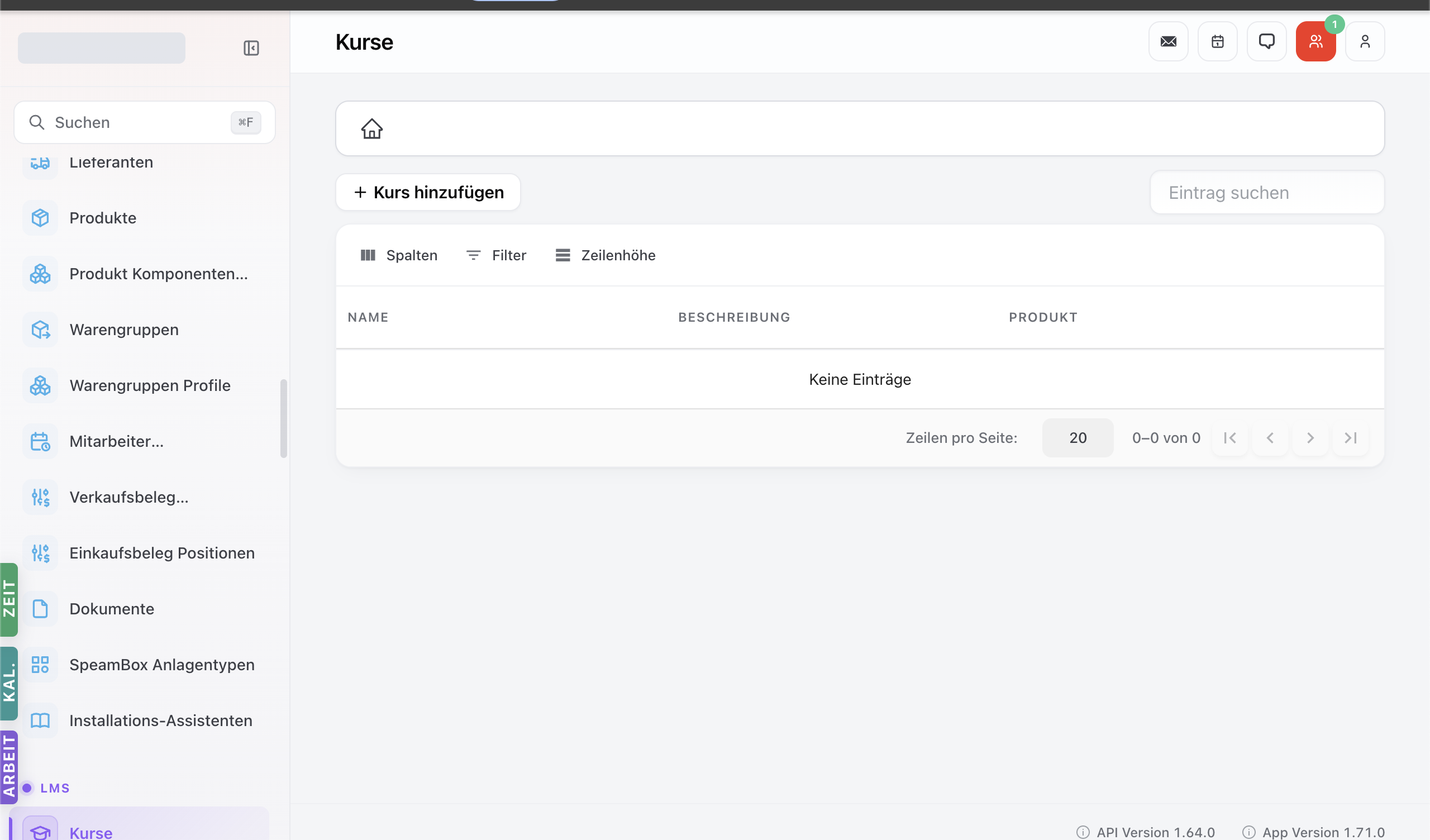Image resolution: width=1430 pixels, height=840 pixels.
Task: Open the KAL. side tab
Action: point(9,684)
